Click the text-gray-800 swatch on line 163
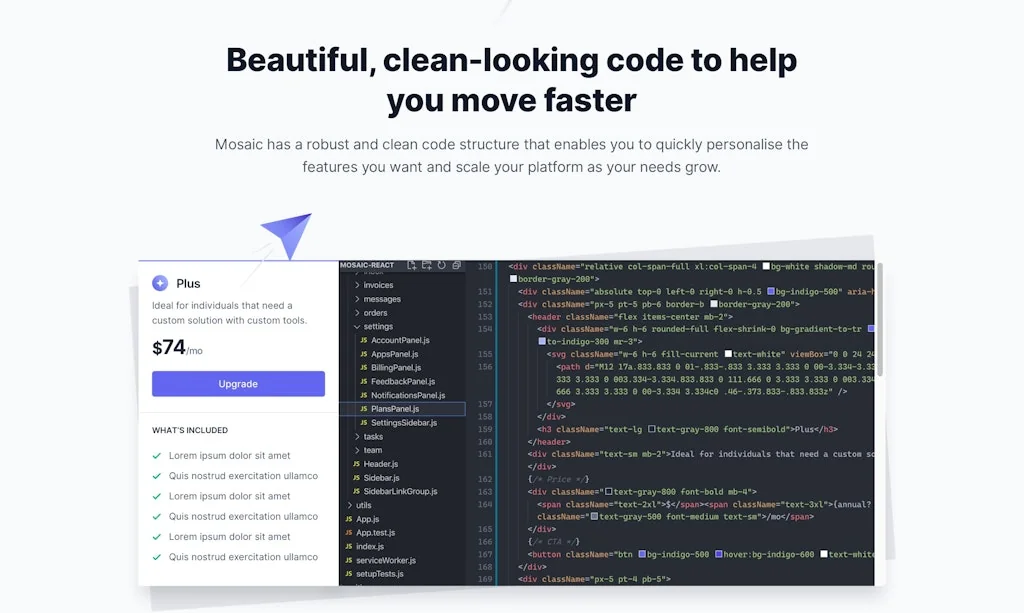Image resolution: width=1024 pixels, height=613 pixels. pos(608,492)
